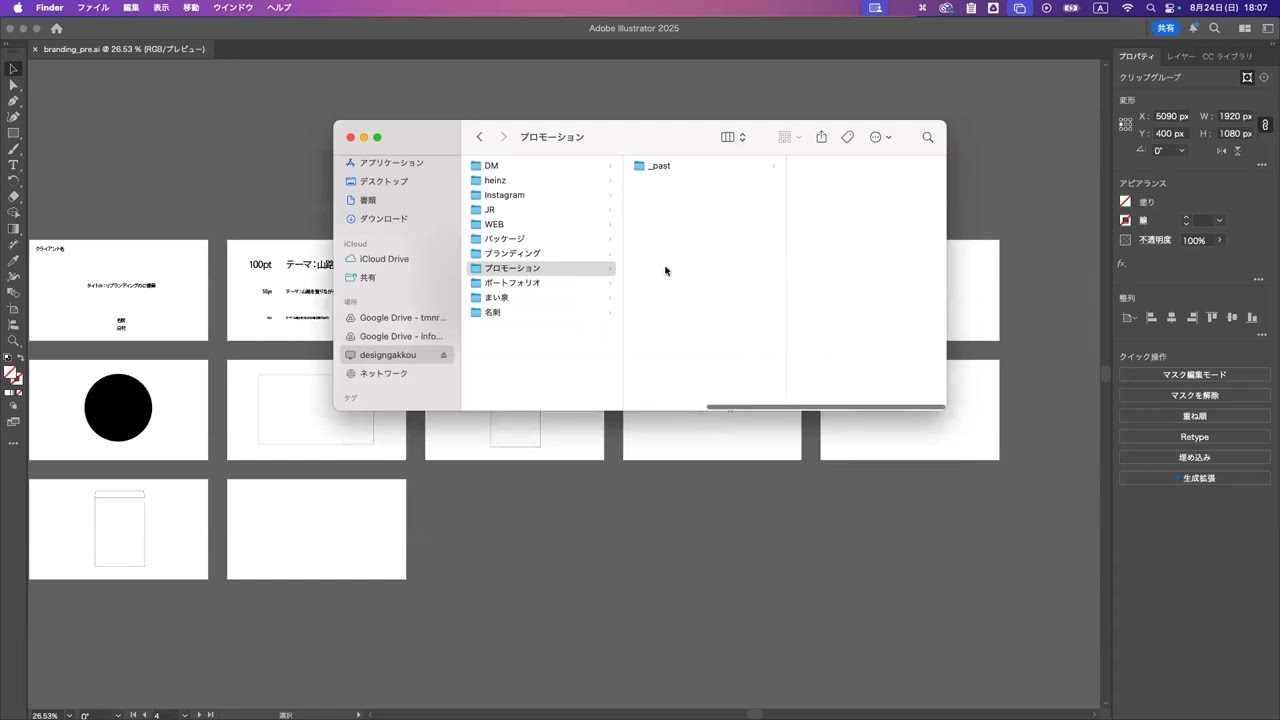The width and height of the screenshot is (1280, 720).
Task: Open Finder action ellipsis dropdown
Action: click(x=880, y=137)
